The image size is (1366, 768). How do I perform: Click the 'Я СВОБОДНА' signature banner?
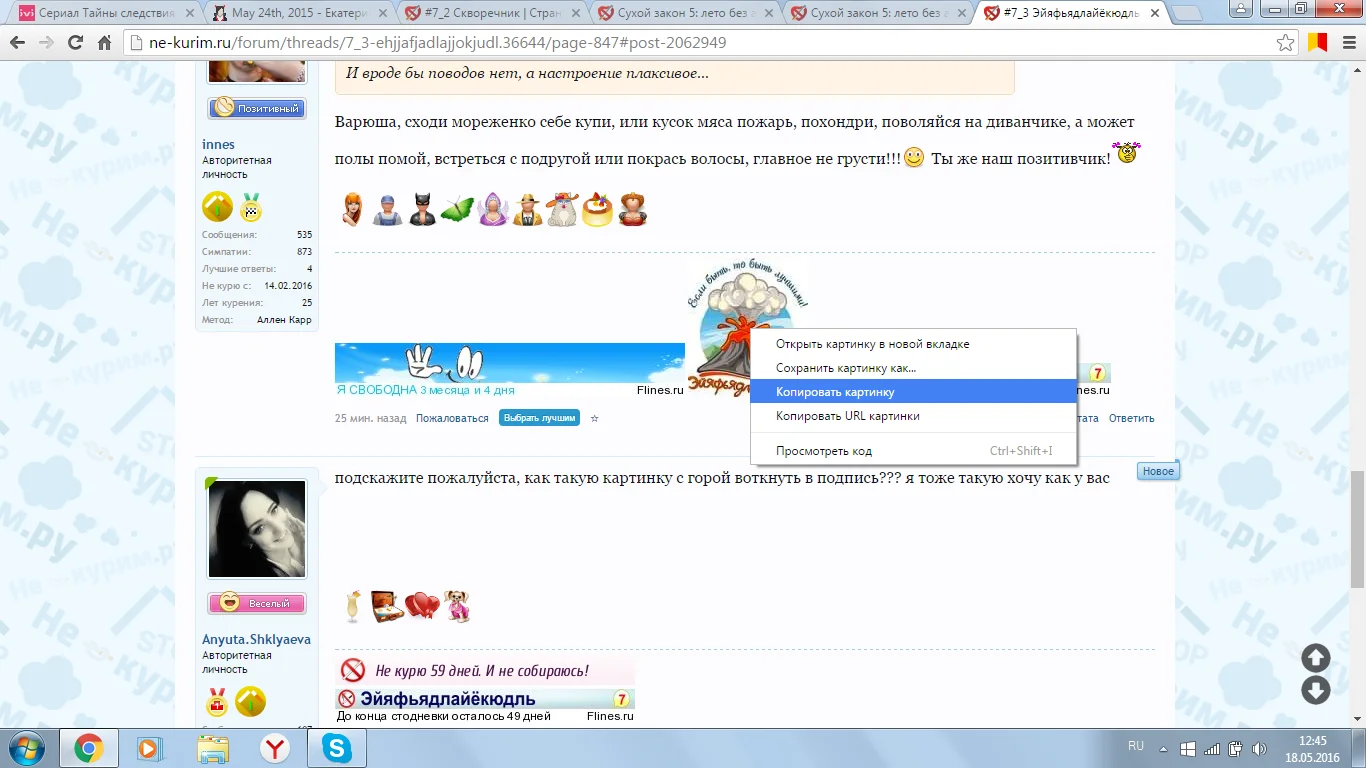click(510, 369)
